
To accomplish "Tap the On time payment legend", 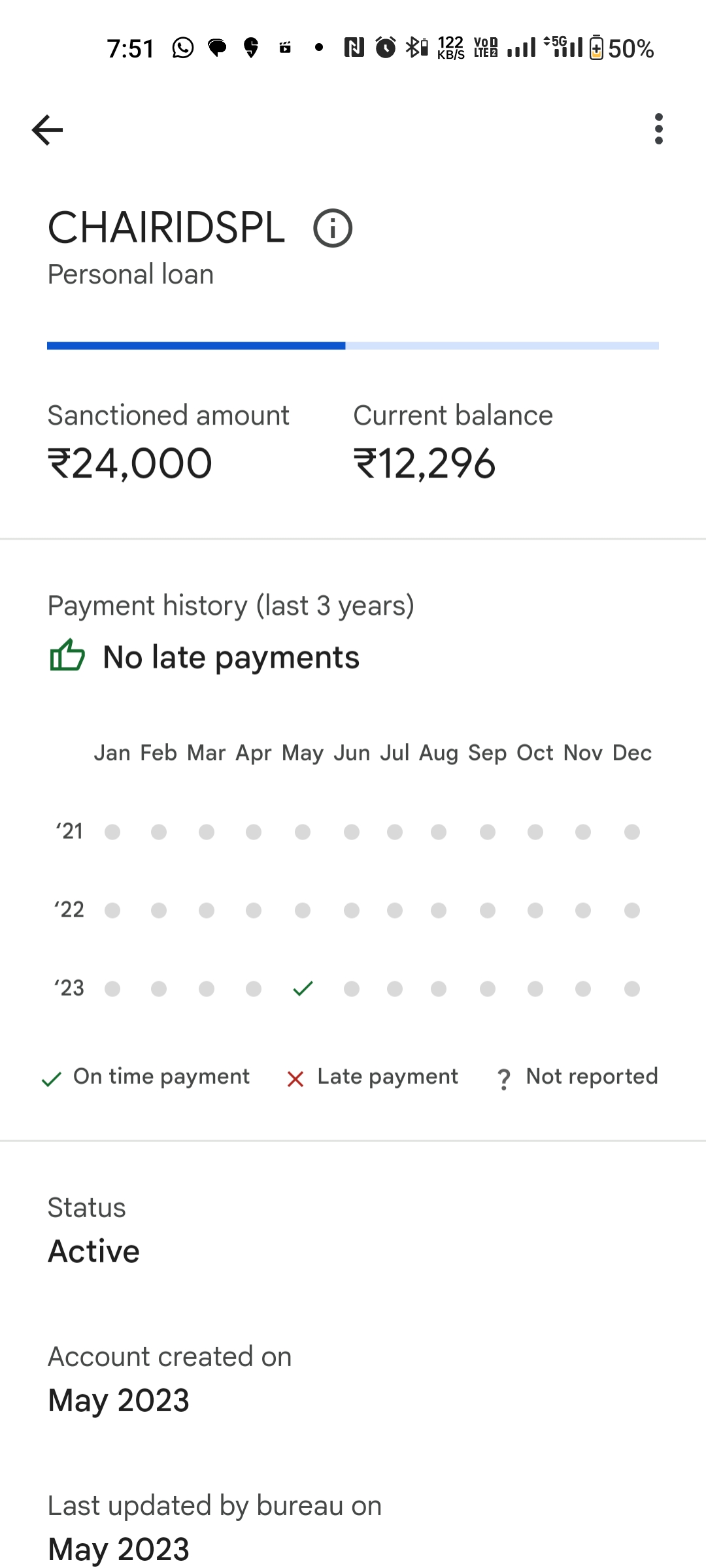I will click(x=161, y=1077).
